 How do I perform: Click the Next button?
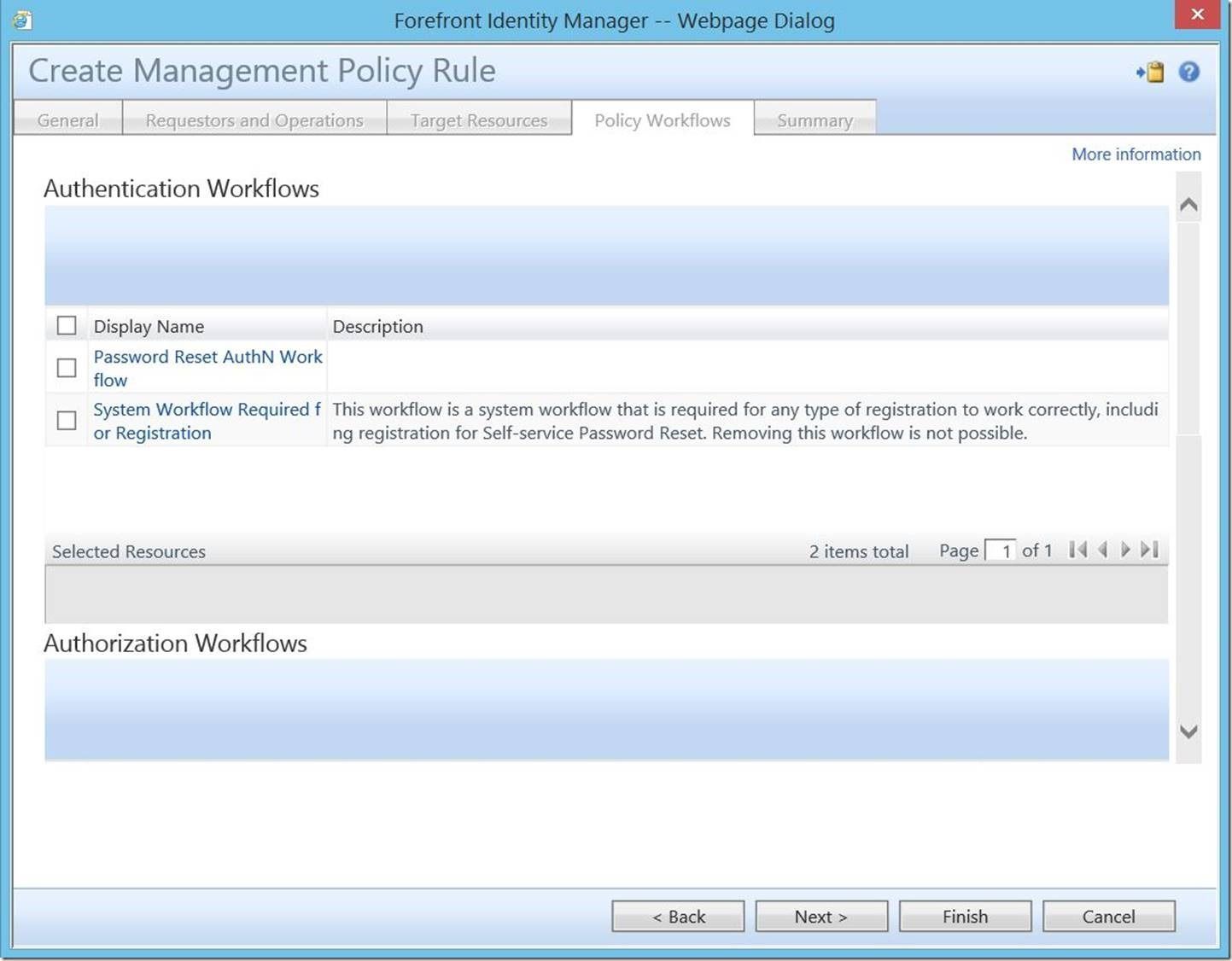click(821, 917)
